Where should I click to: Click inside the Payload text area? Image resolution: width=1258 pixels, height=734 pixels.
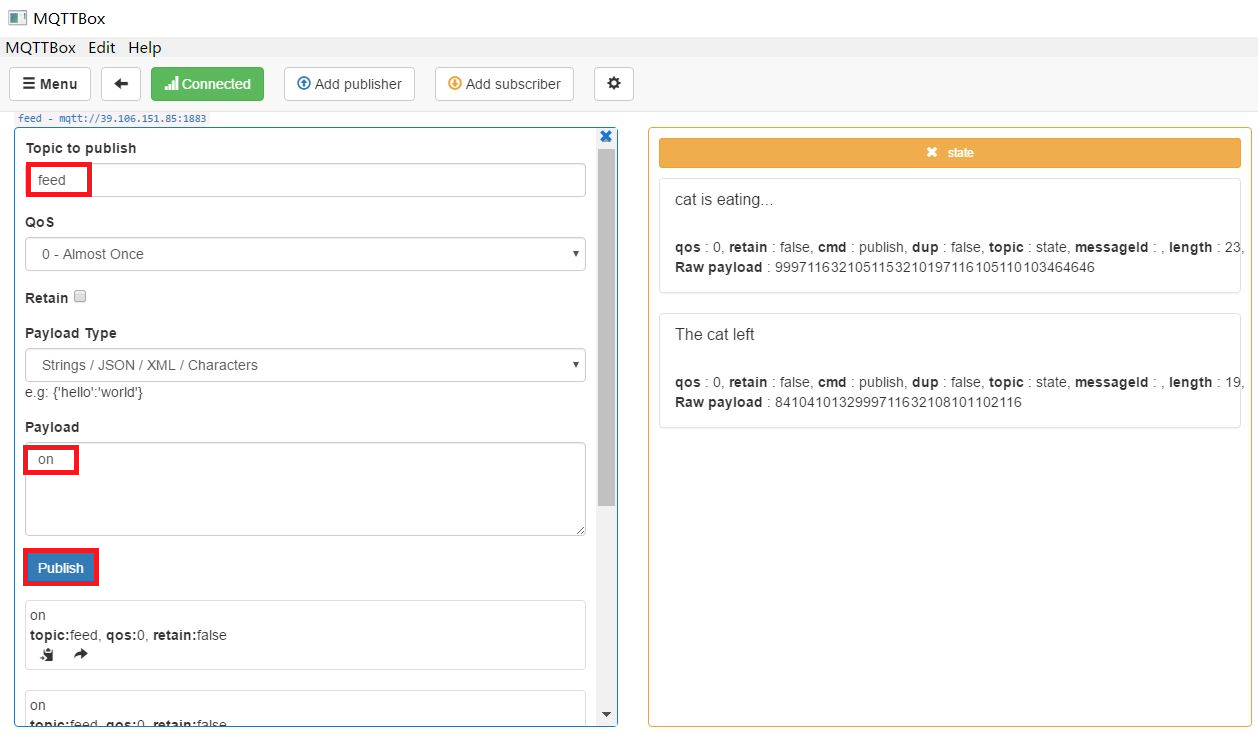(x=305, y=489)
